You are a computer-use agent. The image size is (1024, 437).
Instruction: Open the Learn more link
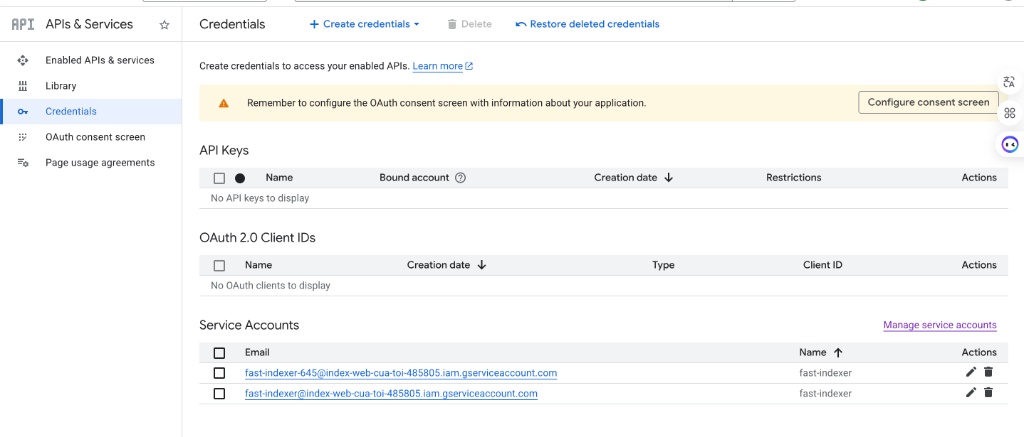[438, 66]
